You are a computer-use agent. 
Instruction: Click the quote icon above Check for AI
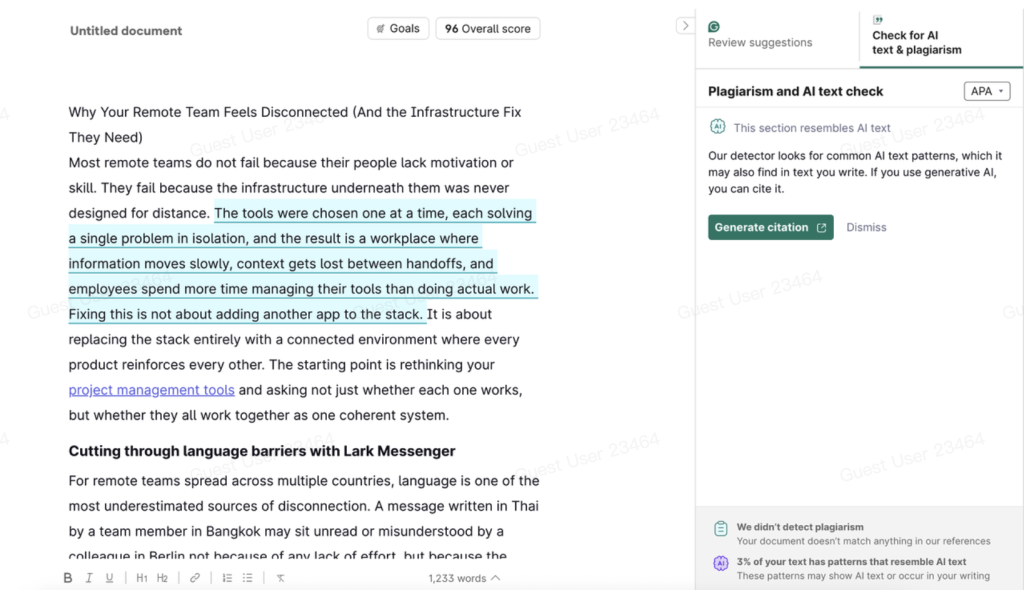tap(878, 20)
